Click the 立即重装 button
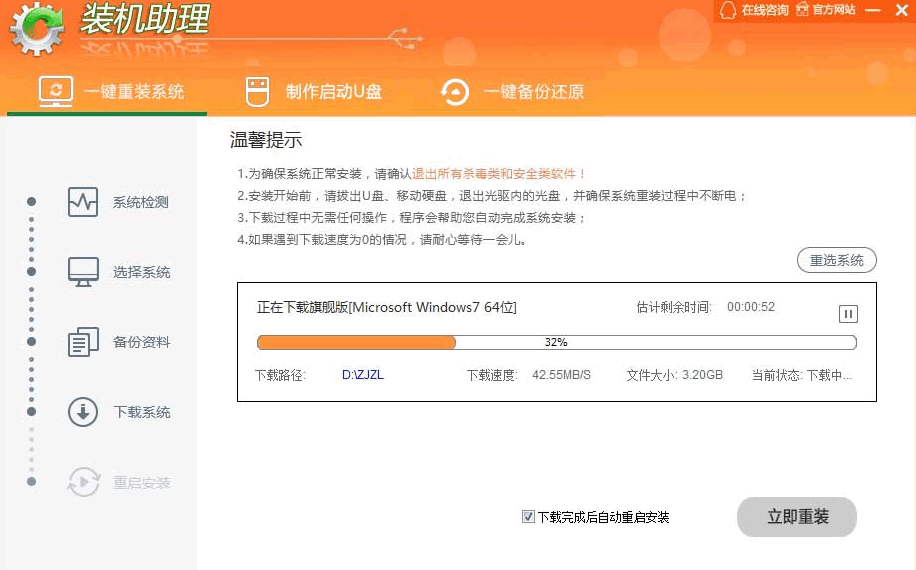Viewport: 916px width, 570px height. tap(797, 517)
